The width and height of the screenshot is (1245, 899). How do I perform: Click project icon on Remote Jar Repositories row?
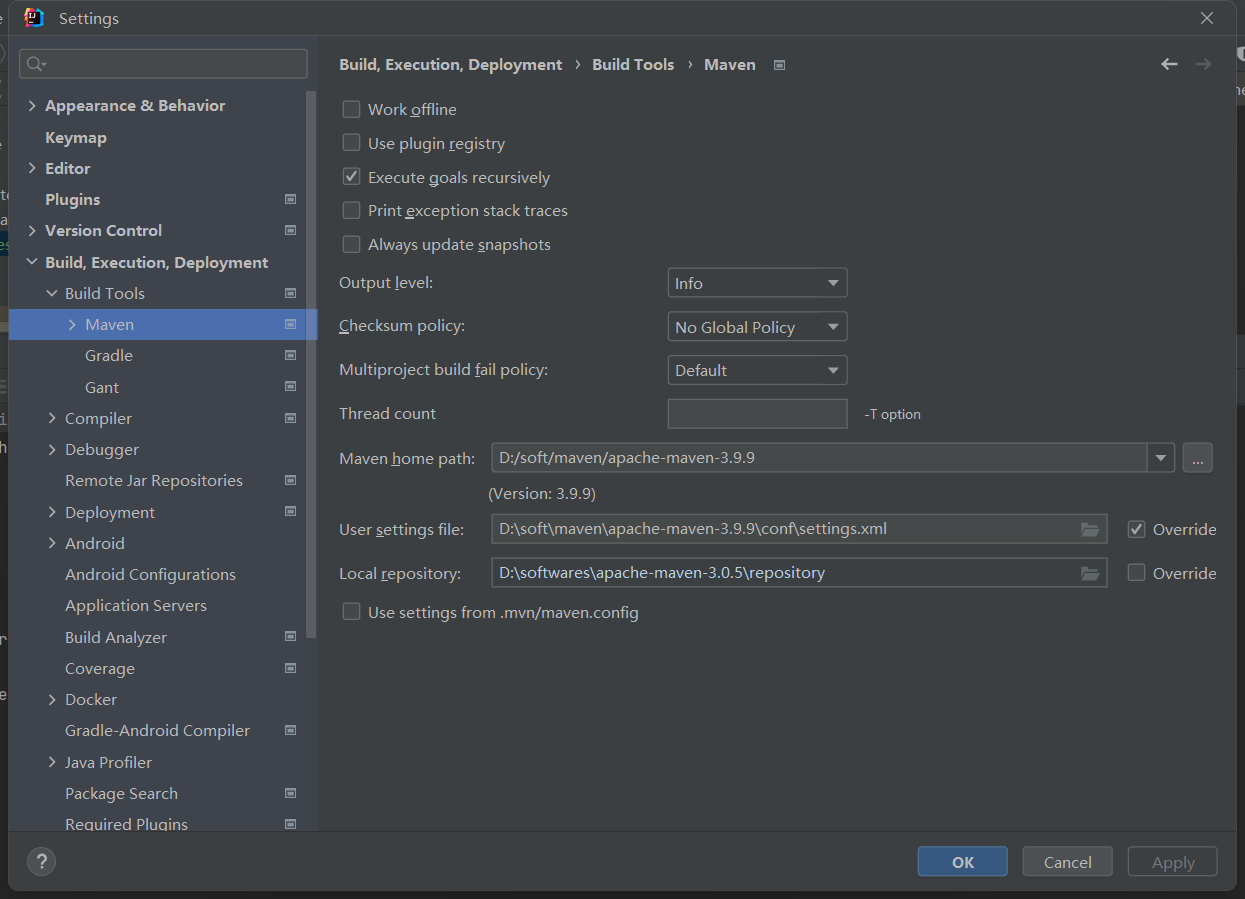290,480
